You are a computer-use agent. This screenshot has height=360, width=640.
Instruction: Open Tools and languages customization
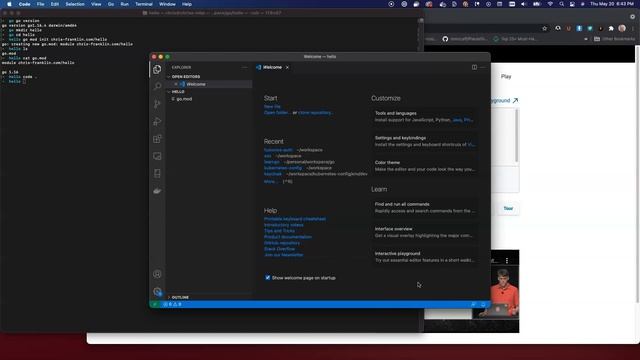[x=425, y=117]
